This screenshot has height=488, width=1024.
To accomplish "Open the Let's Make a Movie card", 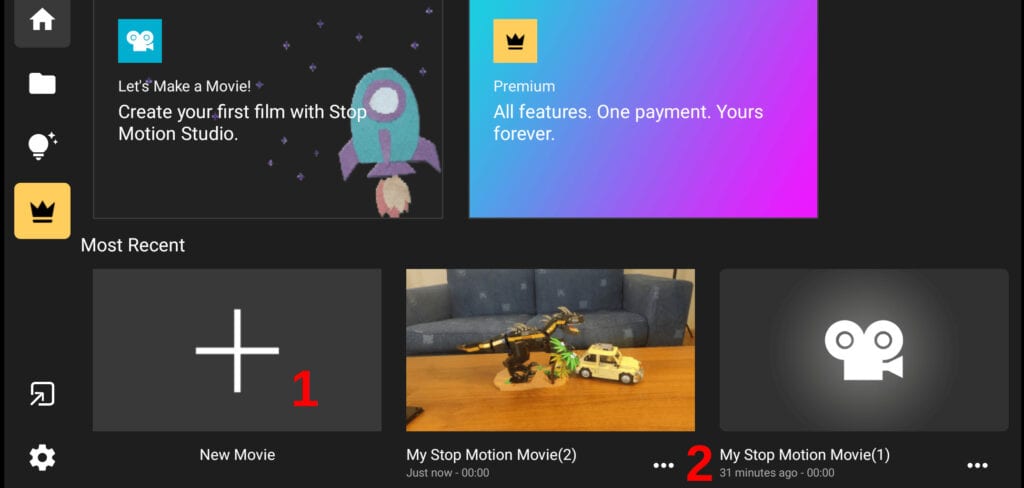I will tap(268, 108).
